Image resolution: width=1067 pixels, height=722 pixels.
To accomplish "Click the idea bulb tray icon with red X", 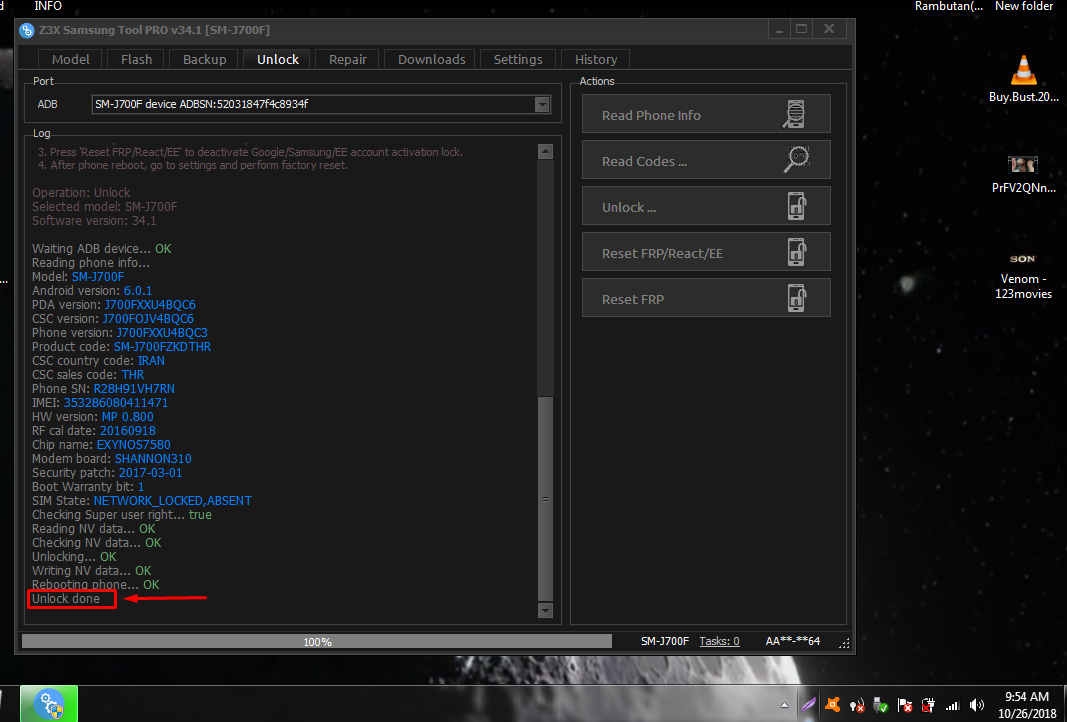I will tap(857, 705).
